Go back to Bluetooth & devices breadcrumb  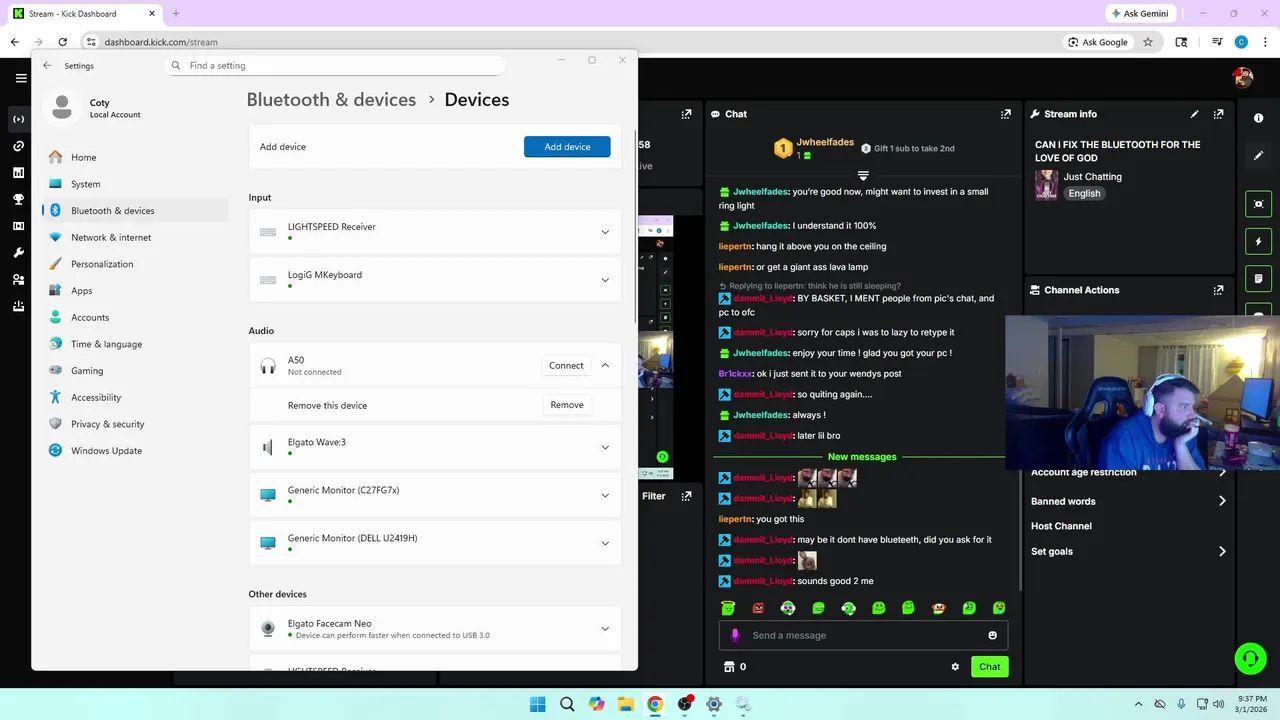tap(331, 100)
